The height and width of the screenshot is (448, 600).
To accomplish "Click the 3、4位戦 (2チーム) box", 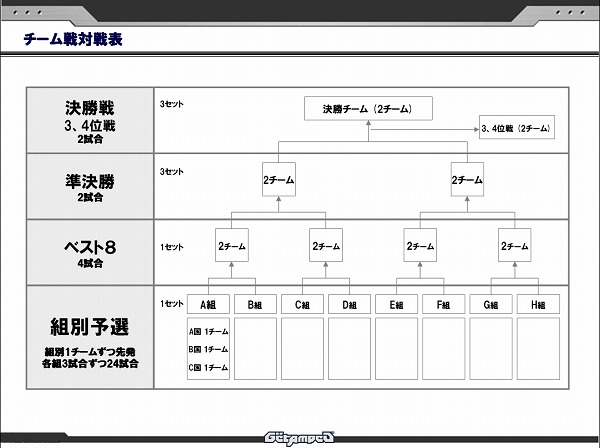I will click(516, 129).
